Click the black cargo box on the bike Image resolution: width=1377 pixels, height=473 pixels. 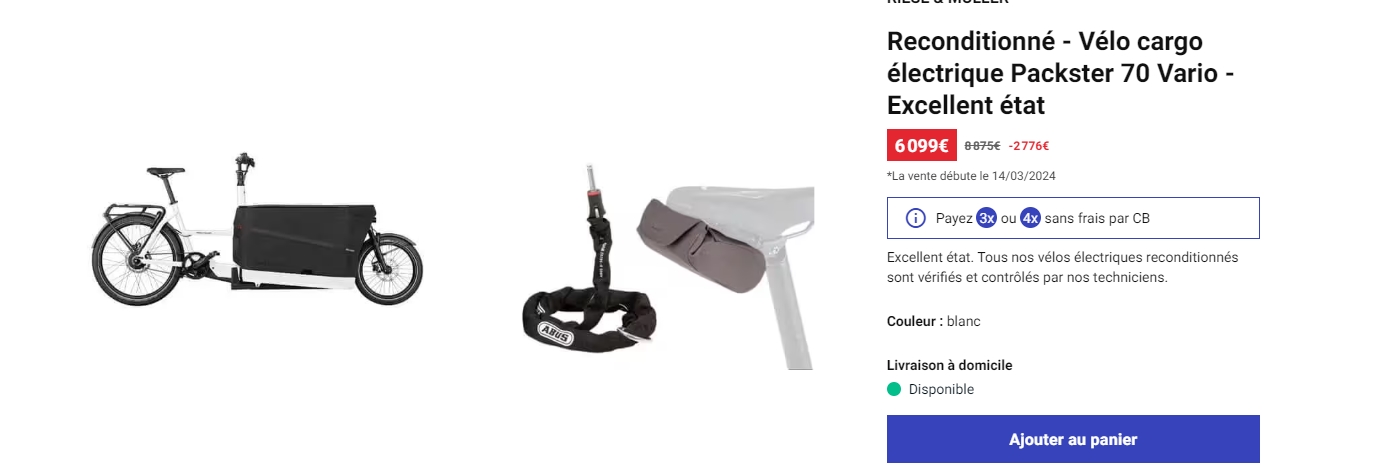click(x=304, y=238)
